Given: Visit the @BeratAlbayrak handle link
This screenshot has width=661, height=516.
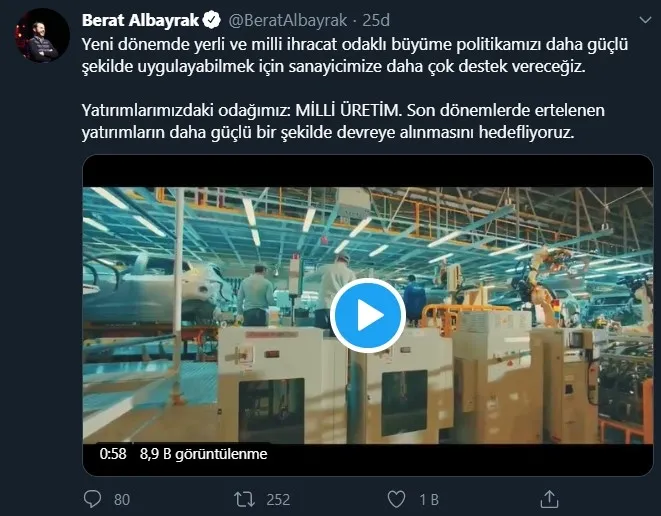Looking at the screenshot, I should (288, 20).
